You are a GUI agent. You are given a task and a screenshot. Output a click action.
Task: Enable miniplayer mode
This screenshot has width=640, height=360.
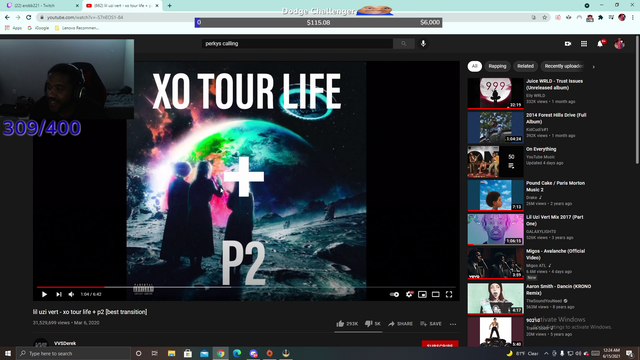(422, 294)
